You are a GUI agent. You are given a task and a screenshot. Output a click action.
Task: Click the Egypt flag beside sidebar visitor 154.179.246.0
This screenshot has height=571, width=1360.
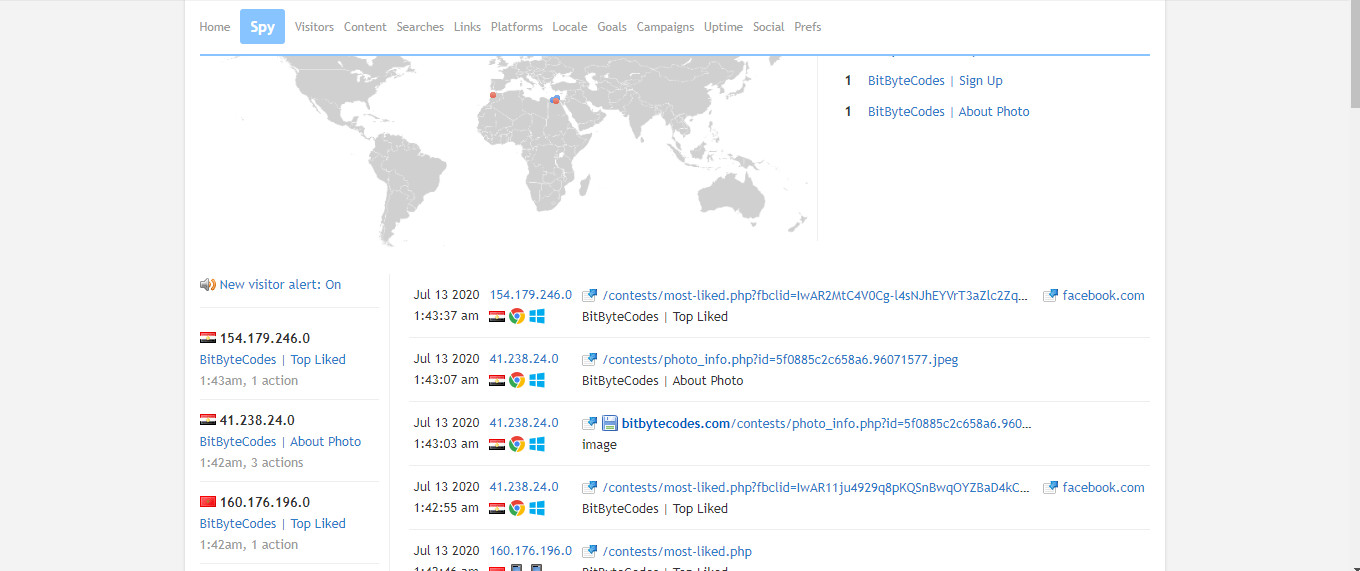point(208,338)
